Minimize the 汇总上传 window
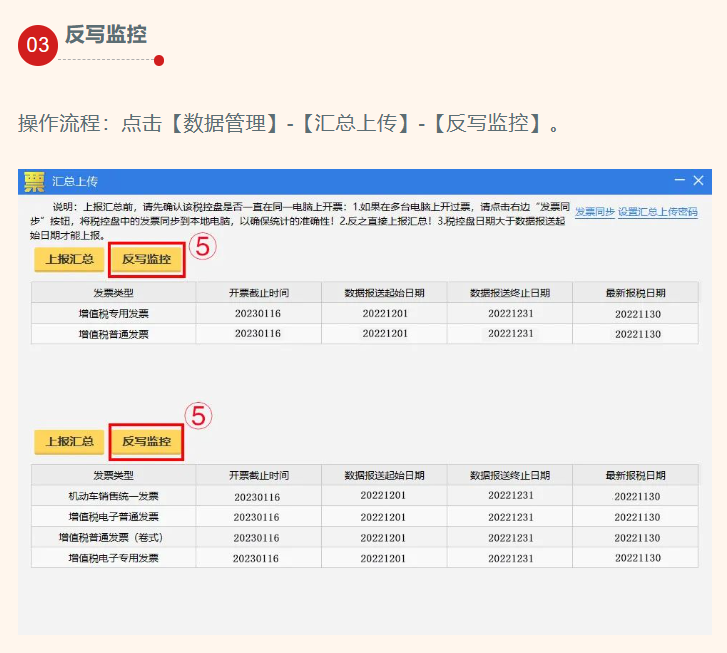This screenshot has height=653, width=727. pyautogui.click(x=680, y=180)
